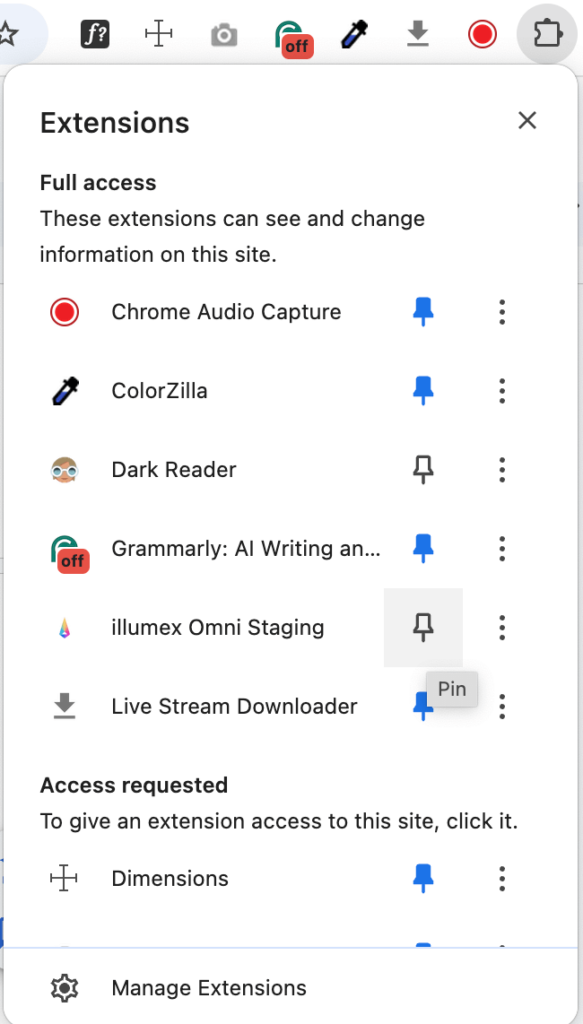Open the Dimensions crosshair icon in toolbar
Screen dimensions: 583x1024
pos(158,35)
